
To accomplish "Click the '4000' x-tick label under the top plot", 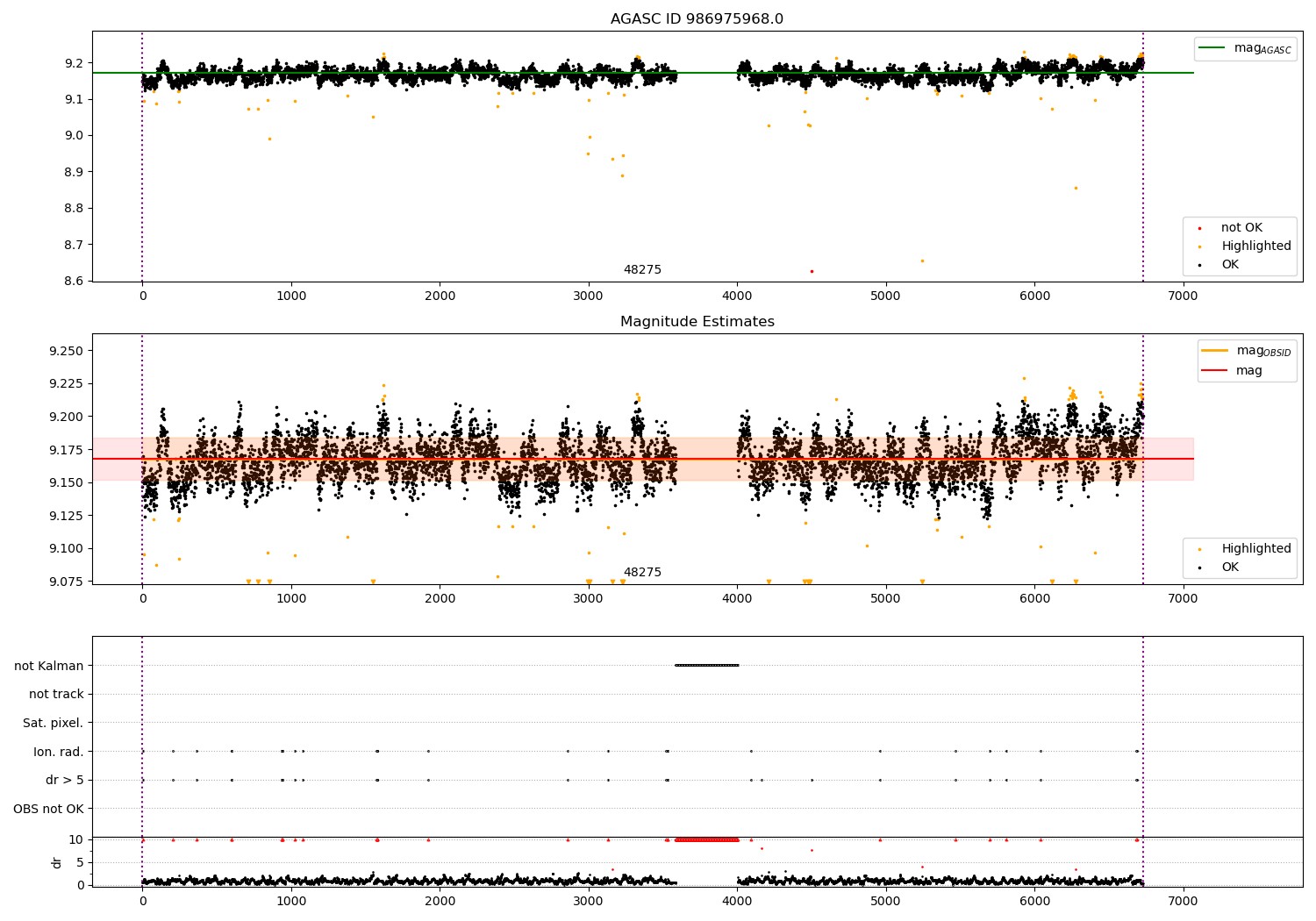I will (x=737, y=296).
